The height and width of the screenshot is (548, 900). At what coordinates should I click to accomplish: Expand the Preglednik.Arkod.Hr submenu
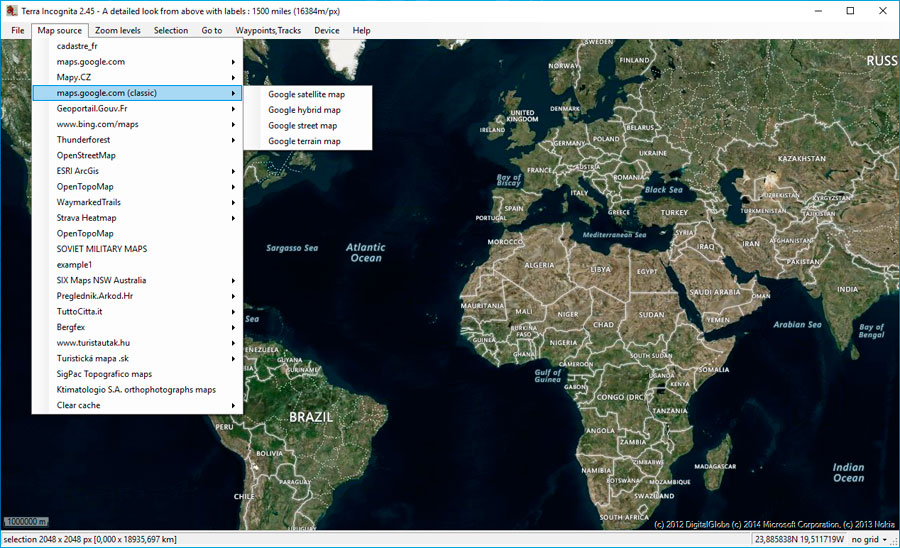137,296
